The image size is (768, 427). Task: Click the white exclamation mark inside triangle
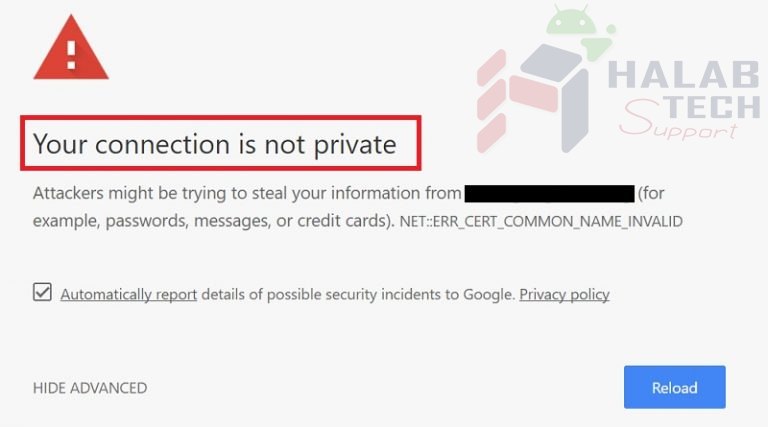(71, 54)
